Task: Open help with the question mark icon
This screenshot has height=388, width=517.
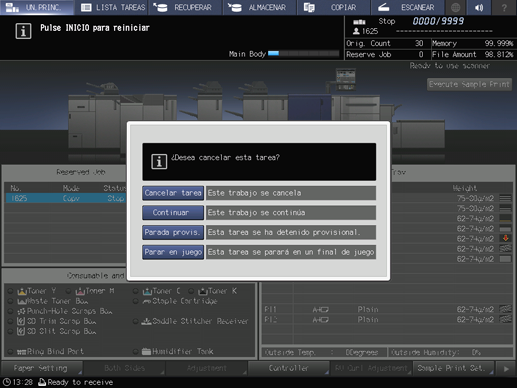Action: 504,7
